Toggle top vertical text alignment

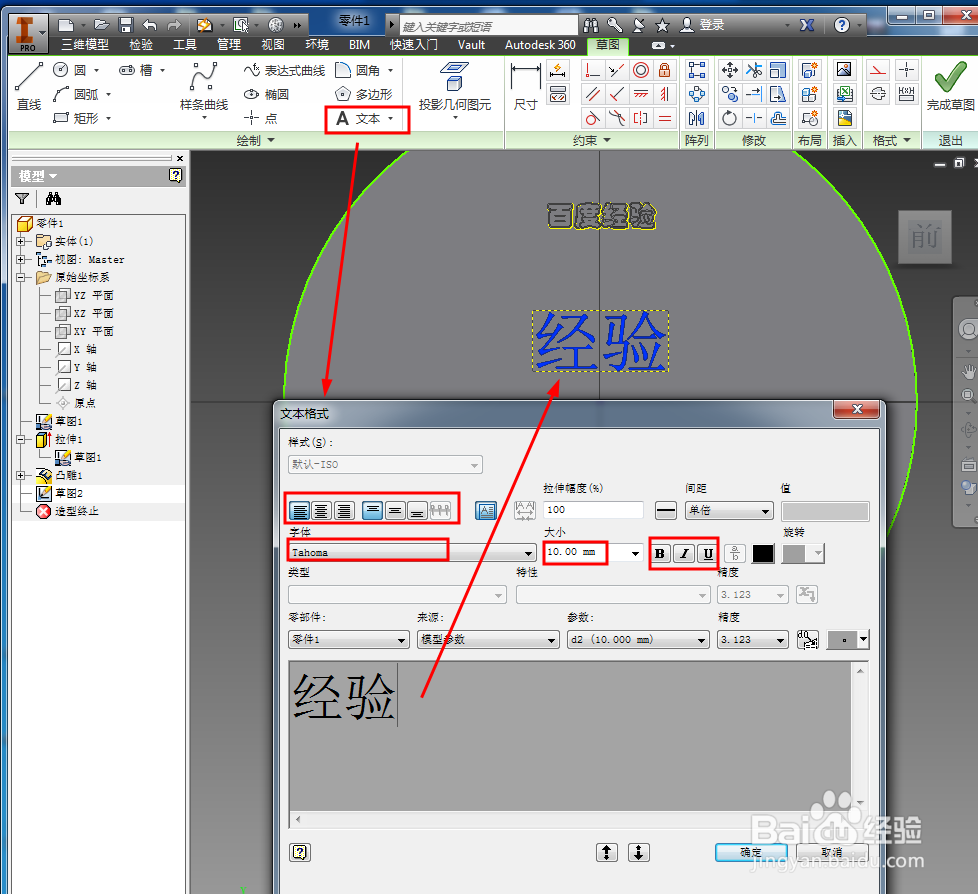click(372, 511)
